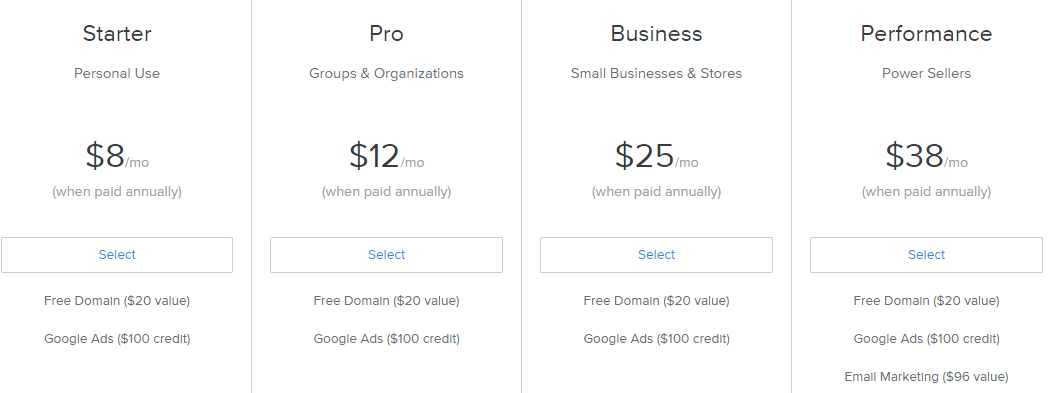This screenshot has height=393, width=1048.
Task: Click the $8/mo Starter price
Action: pos(117,156)
